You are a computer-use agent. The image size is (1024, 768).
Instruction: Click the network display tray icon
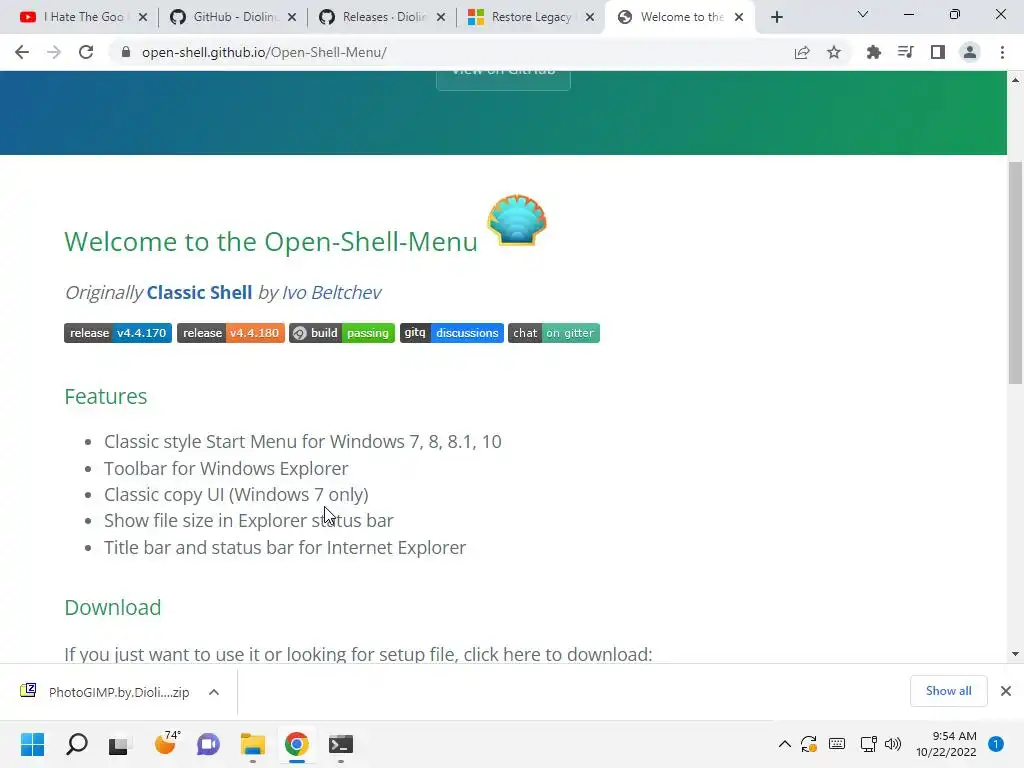click(x=868, y=744)
